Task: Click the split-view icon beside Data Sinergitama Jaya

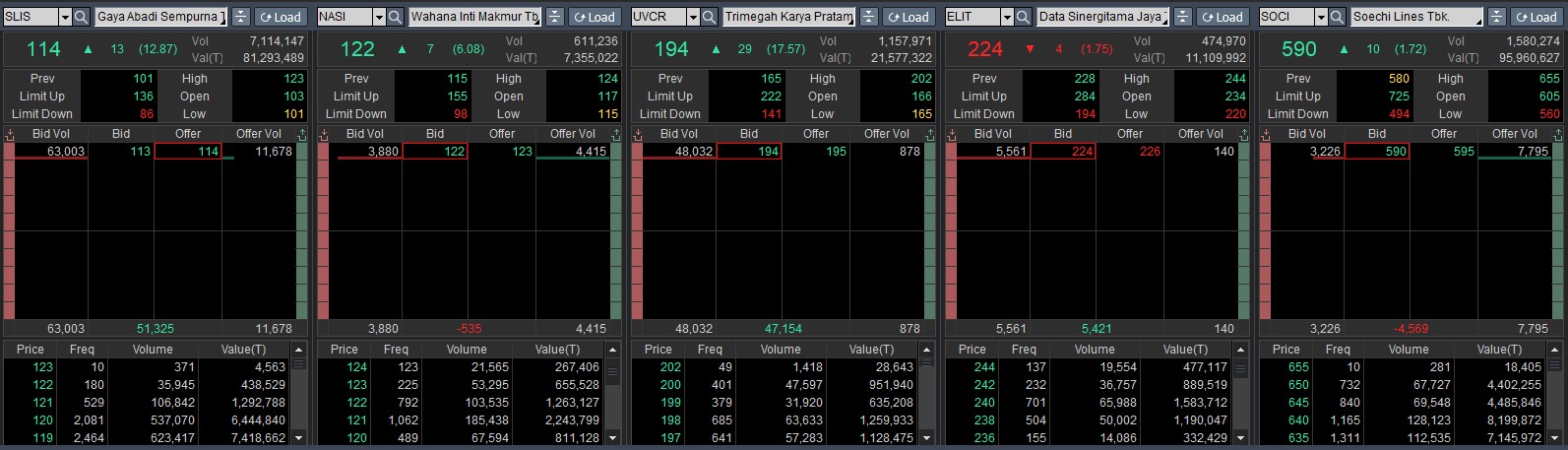Action: pyautogui.click(x=1182, y=17)
